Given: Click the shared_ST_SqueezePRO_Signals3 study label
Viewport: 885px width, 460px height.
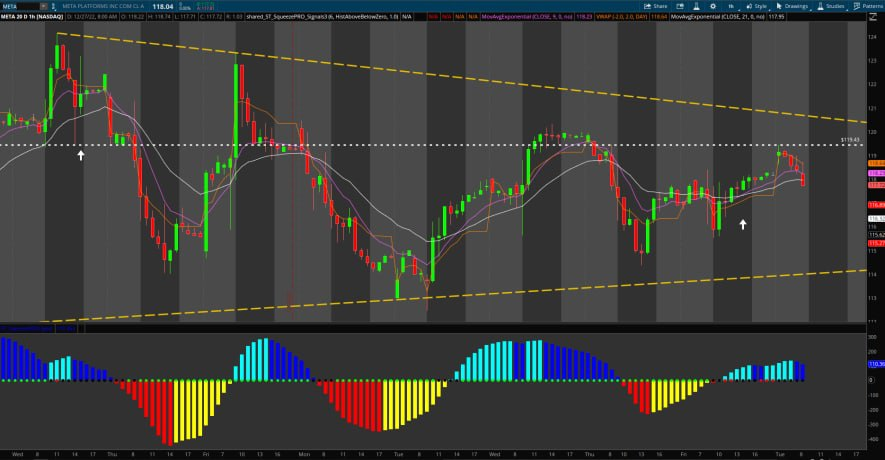Looking at the screenshot, I should [322, 17].
